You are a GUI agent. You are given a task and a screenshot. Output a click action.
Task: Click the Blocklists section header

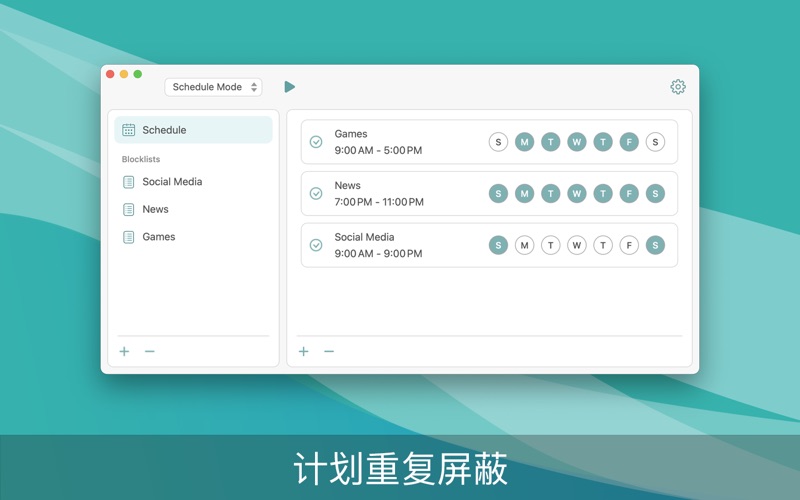click(x=141, y=159)
